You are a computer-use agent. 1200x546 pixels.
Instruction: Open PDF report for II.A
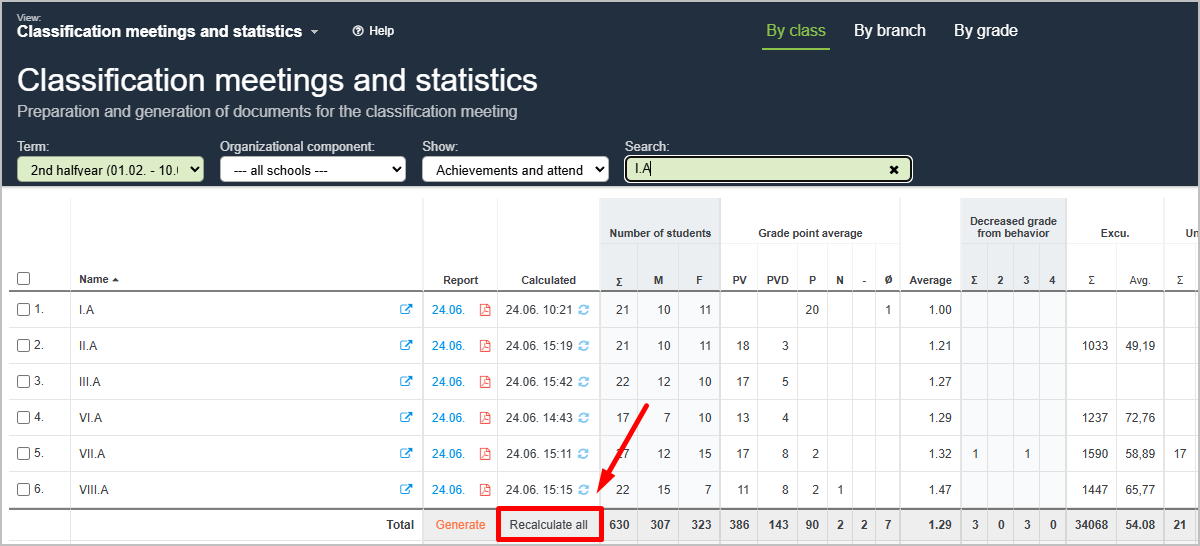point(485,346)
